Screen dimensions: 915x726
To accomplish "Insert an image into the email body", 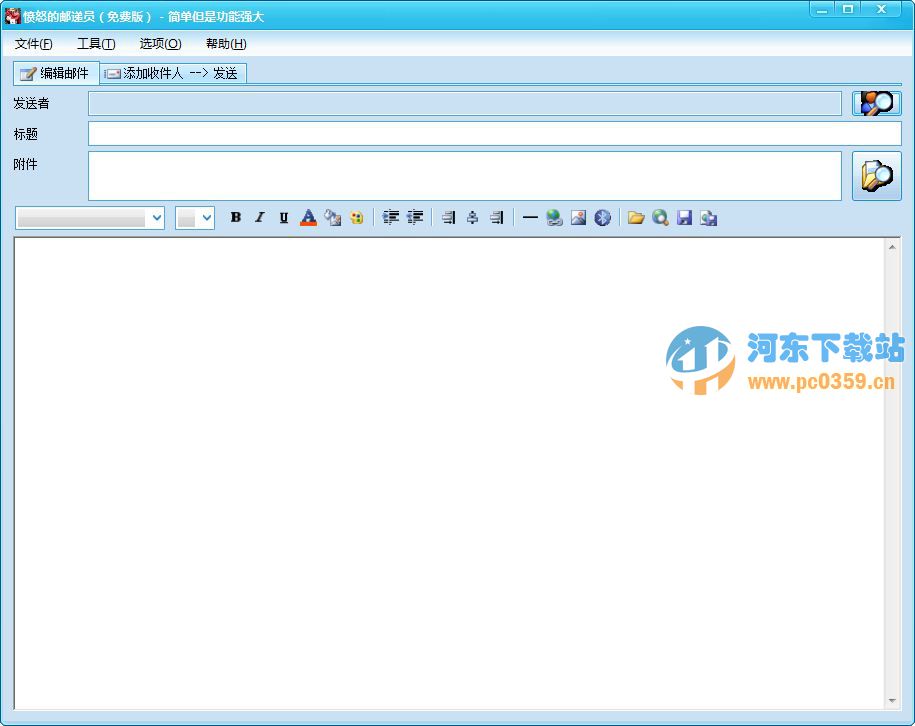I will click(x=578, y=217).
